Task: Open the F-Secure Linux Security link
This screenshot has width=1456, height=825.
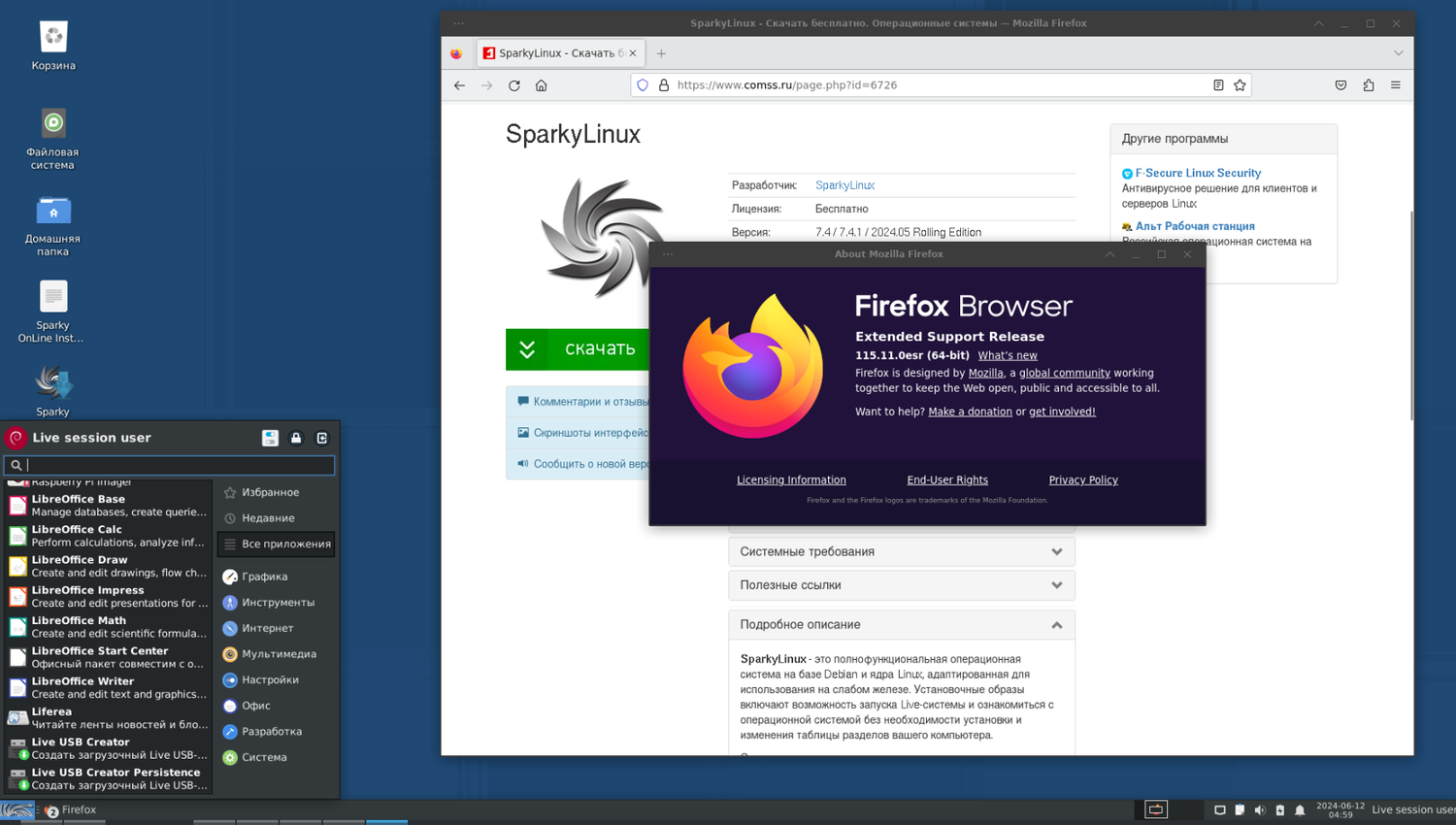Action: 1198,173
